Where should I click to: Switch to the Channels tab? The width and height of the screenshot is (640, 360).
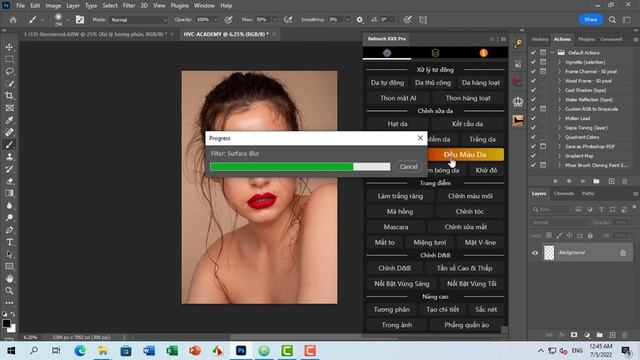(x=564, y=193)
